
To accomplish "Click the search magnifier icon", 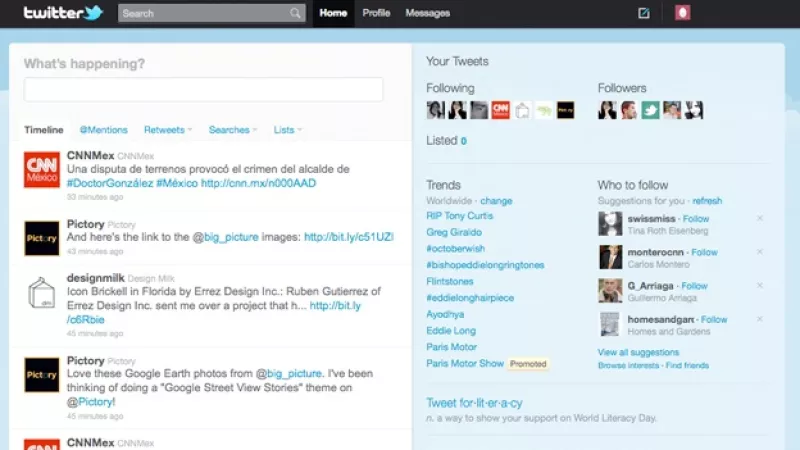I will pos(295,13).
